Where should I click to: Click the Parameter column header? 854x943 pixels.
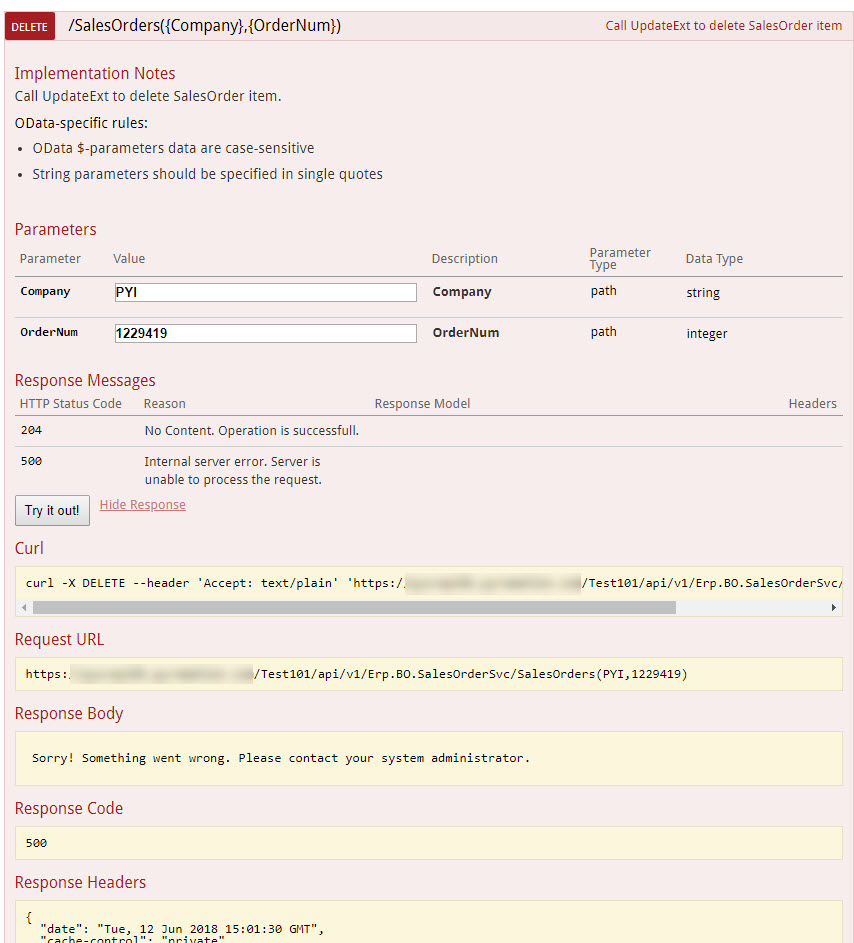(x=50, y=259)
